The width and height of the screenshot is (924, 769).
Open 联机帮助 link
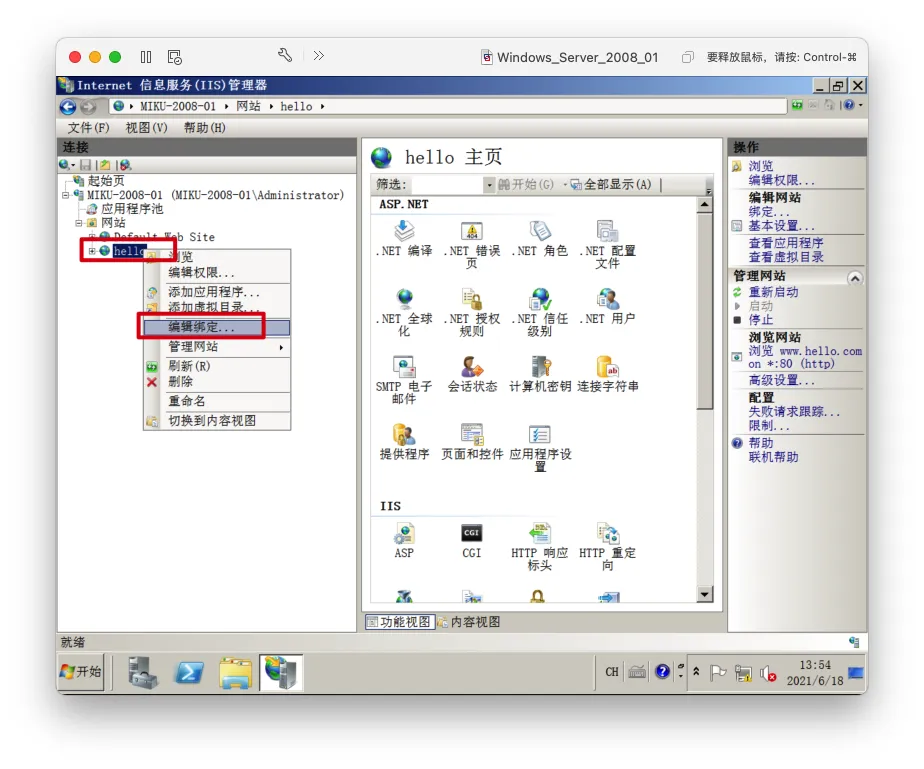[x=773, y=457]
